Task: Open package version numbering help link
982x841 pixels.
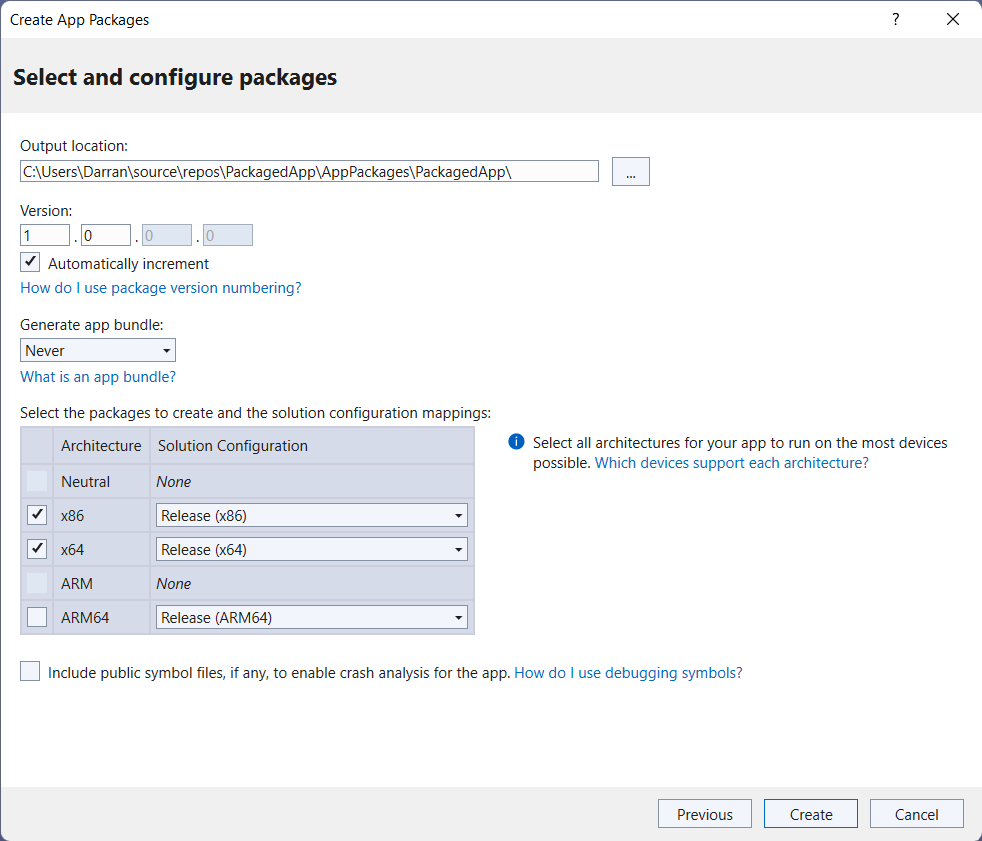Action: (x=160, y=287)
